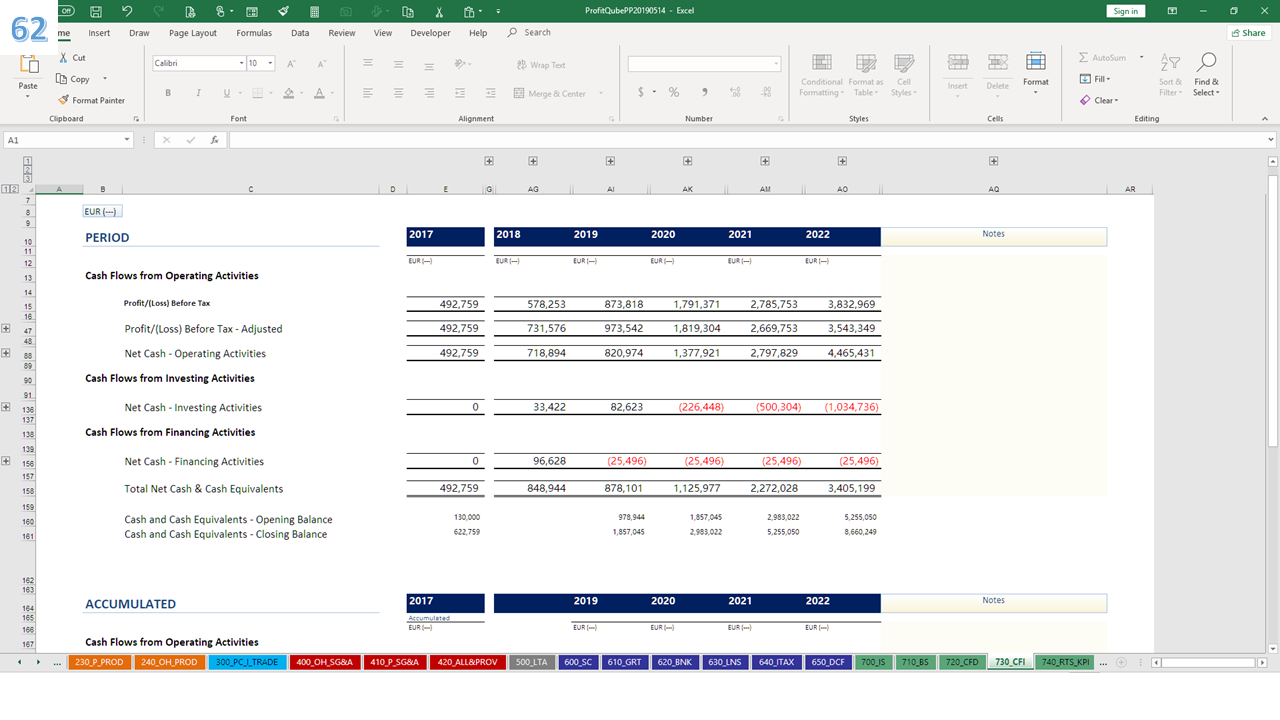Open Fill dropdown in Editing group
1280x720 pixels.
click(x=1096, y=79)
